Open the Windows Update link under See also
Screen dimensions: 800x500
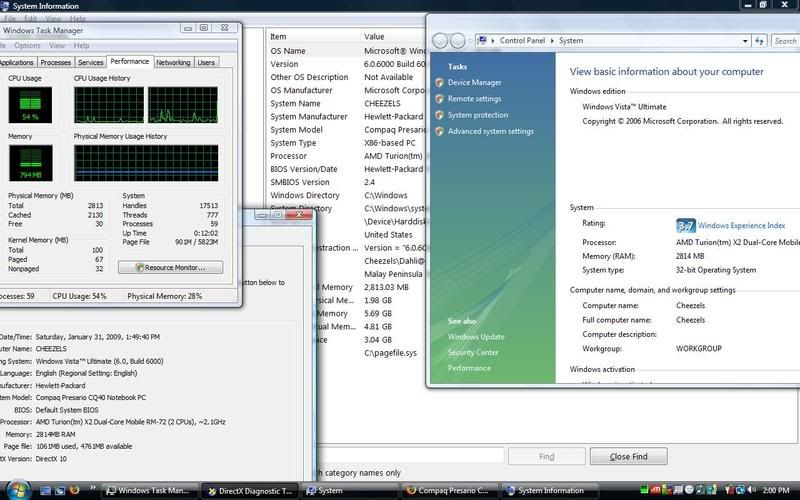click(476, 337)
